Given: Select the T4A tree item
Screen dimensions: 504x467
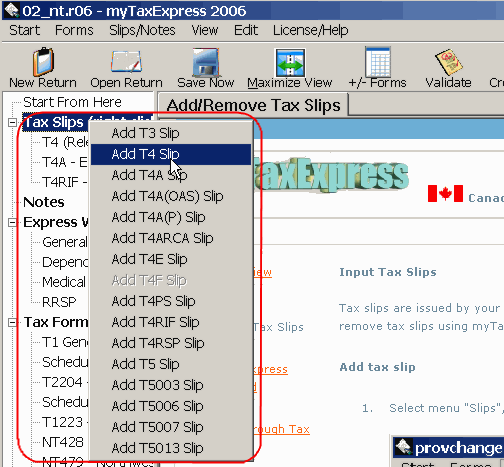Looking at the screenshot, I should point(65,163).
